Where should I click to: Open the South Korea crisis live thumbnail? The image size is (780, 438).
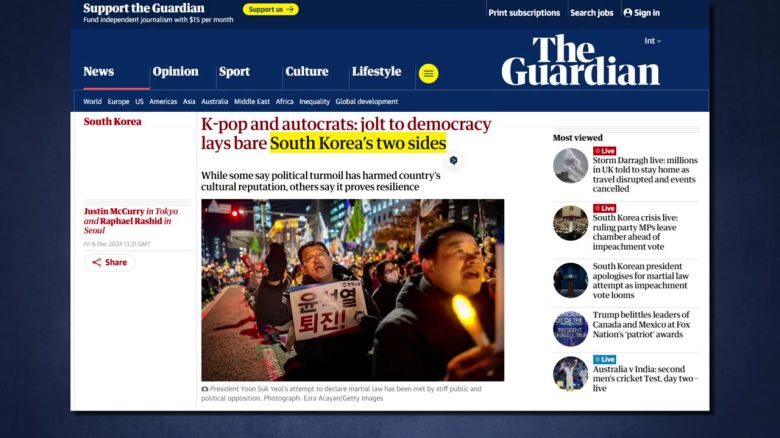click(570, 223)
